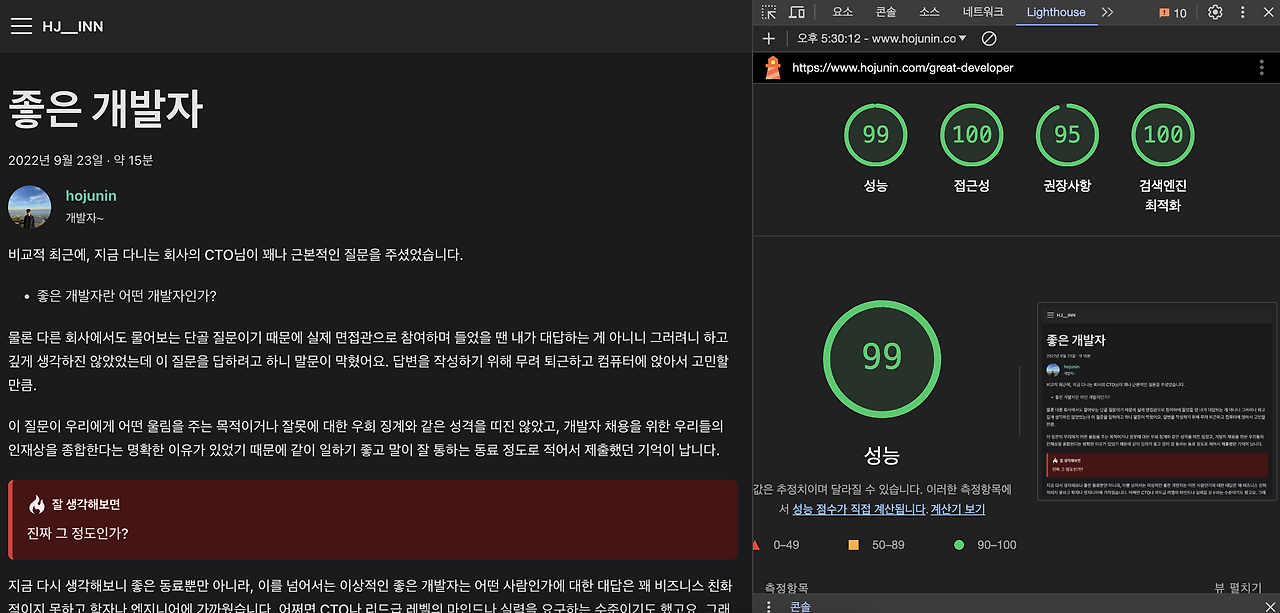
Task: Switch to the 네트워크 (Network) tab
Action: 983,12
